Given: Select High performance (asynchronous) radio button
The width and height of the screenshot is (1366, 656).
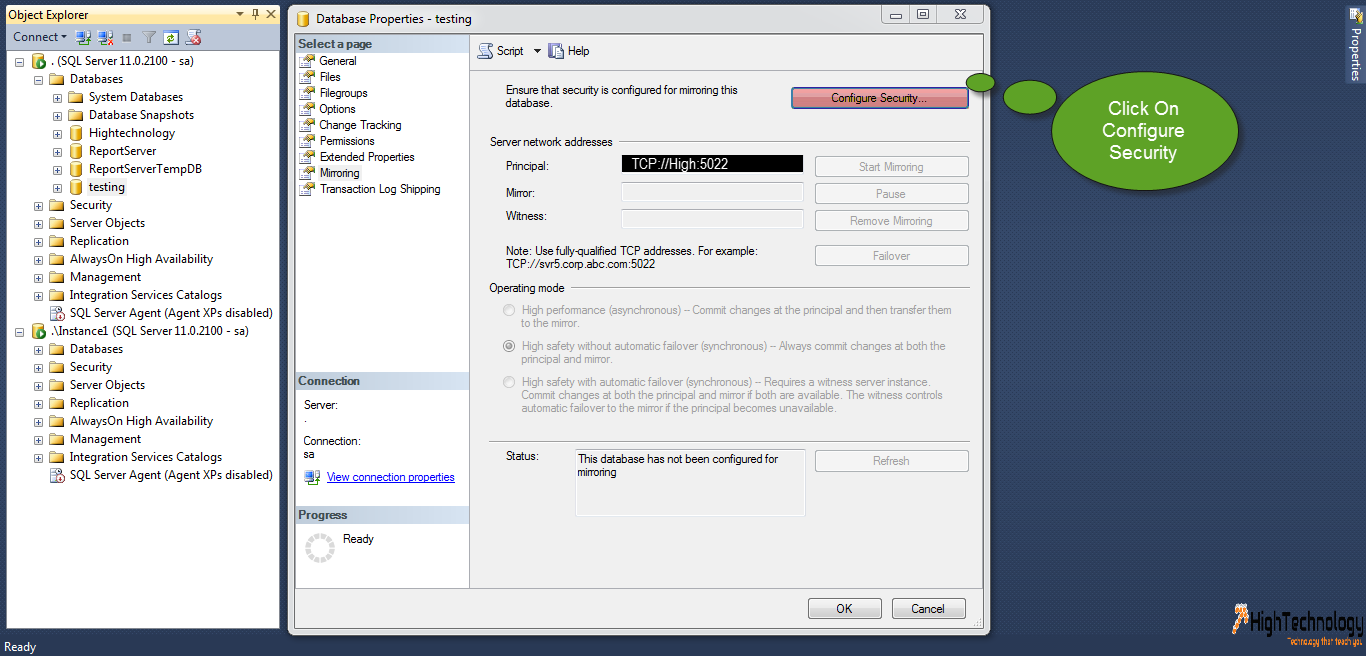Looking at the screenshot, I should pos(510,311).
